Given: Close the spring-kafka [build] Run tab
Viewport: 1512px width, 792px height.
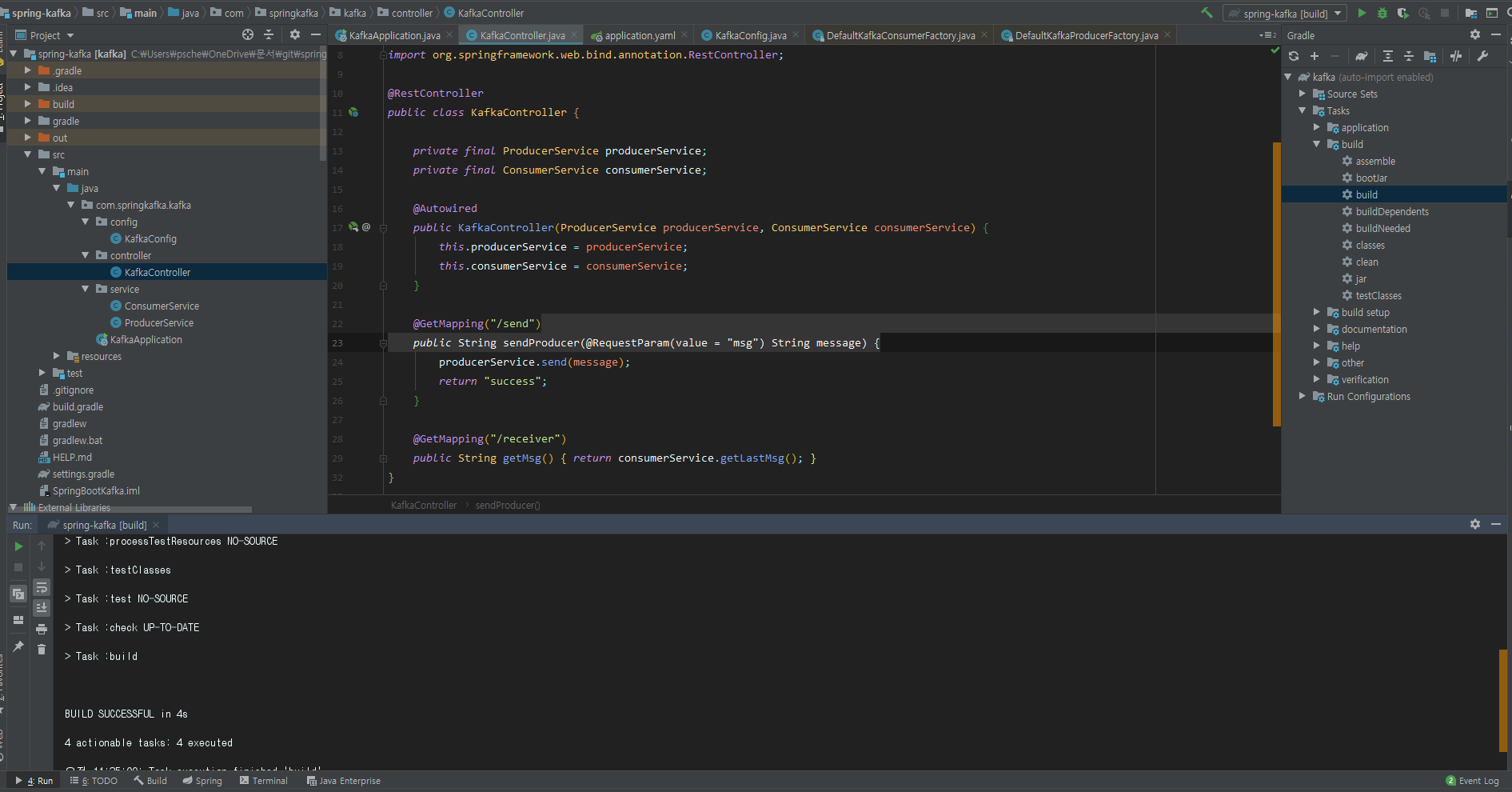Looking at the screenshot, I should click(x=156, y=525).
